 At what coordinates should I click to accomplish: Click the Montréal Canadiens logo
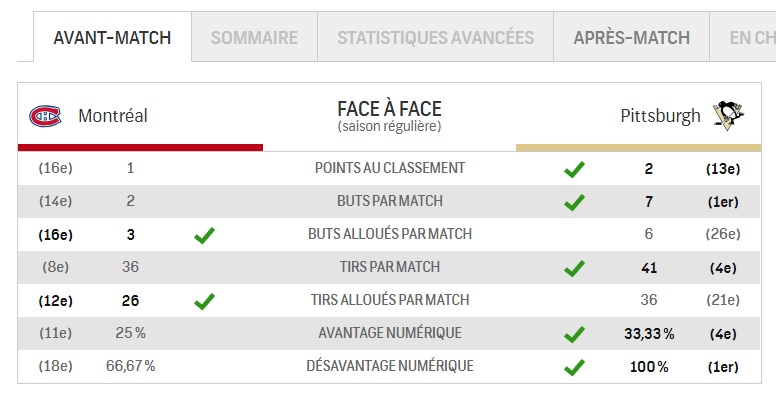tap(45, 116)
